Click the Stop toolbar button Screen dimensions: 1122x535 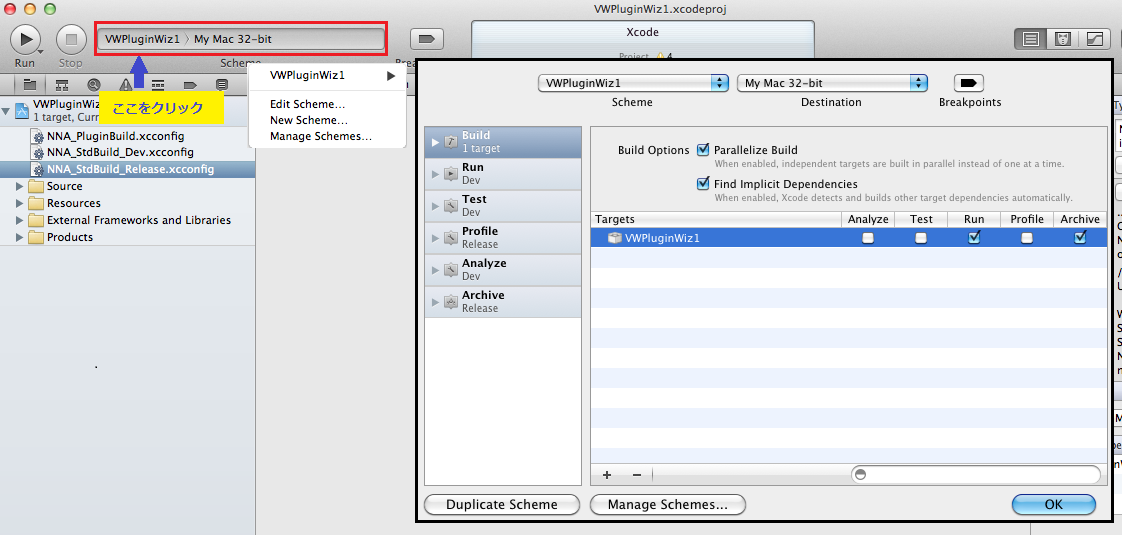[71, 39]
